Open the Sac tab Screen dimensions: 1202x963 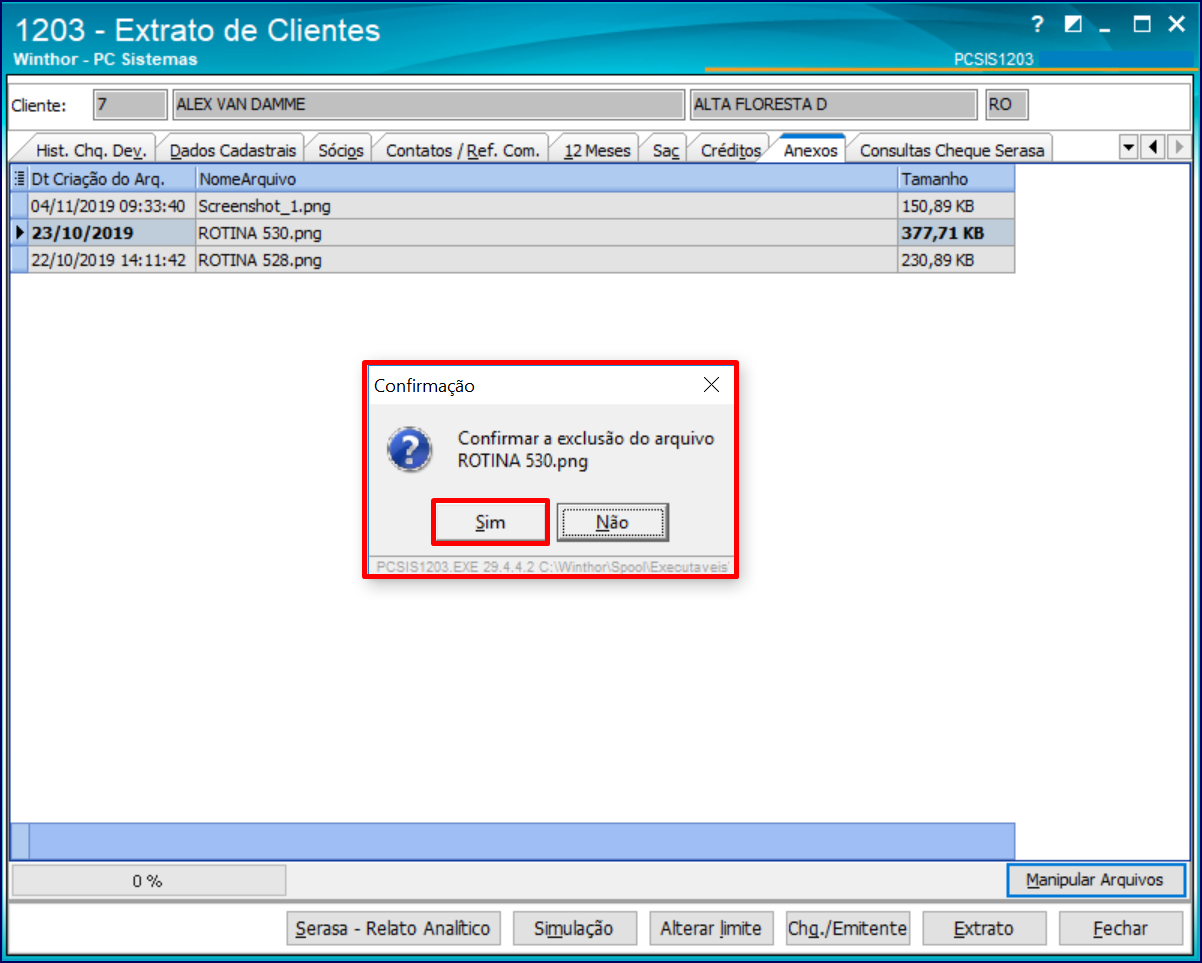tap(665, 150)
